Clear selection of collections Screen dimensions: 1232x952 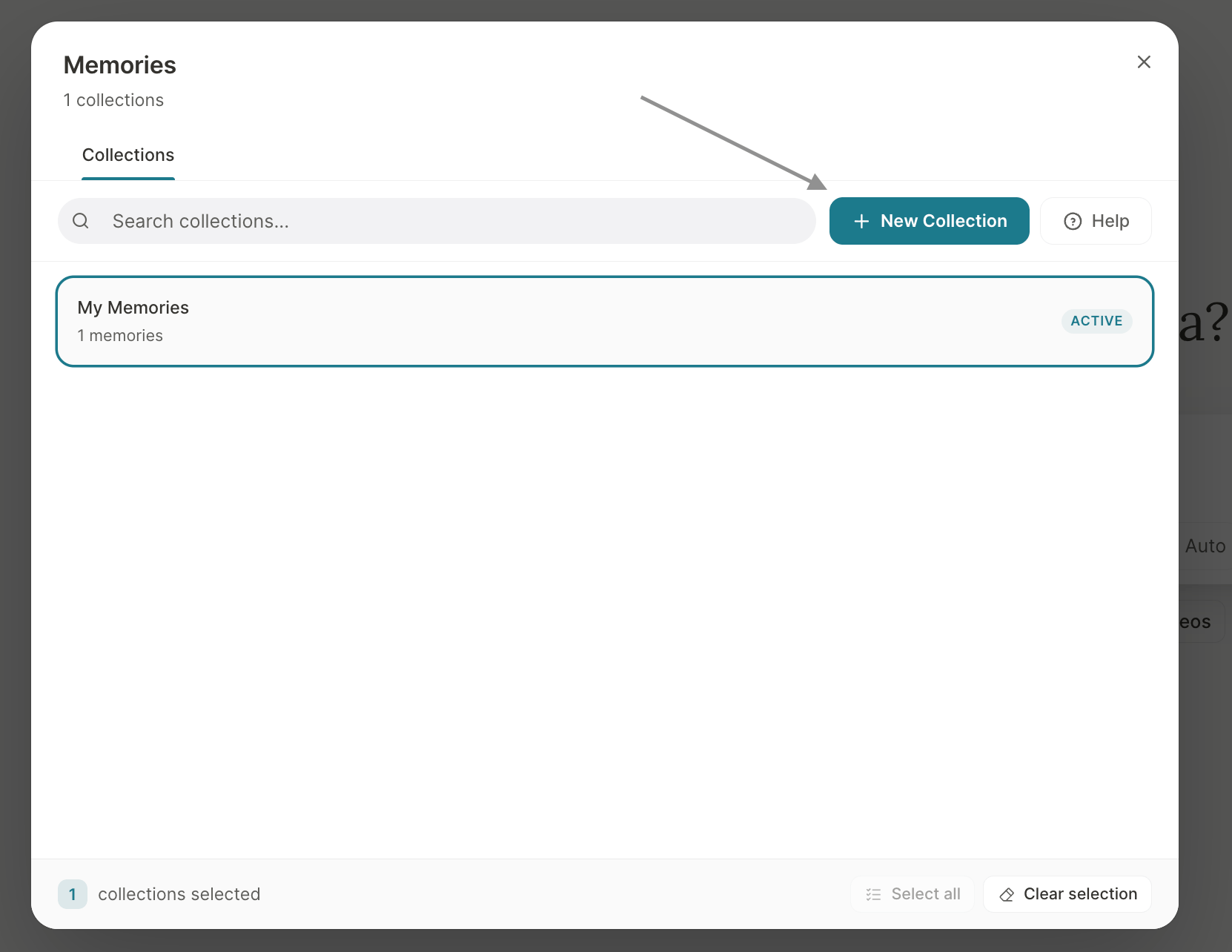click(1067, 894)
